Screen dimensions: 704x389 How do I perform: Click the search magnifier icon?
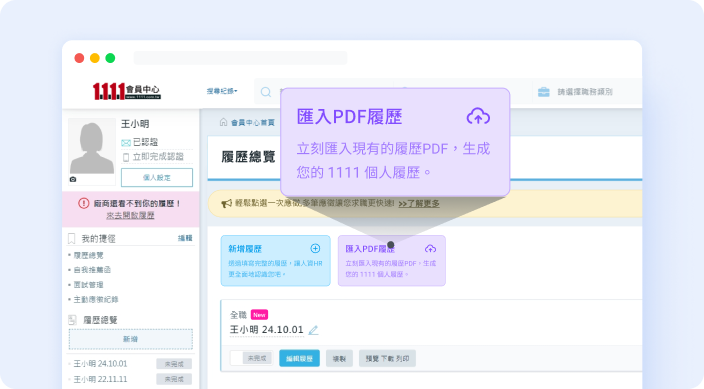(x=266, y=92)
